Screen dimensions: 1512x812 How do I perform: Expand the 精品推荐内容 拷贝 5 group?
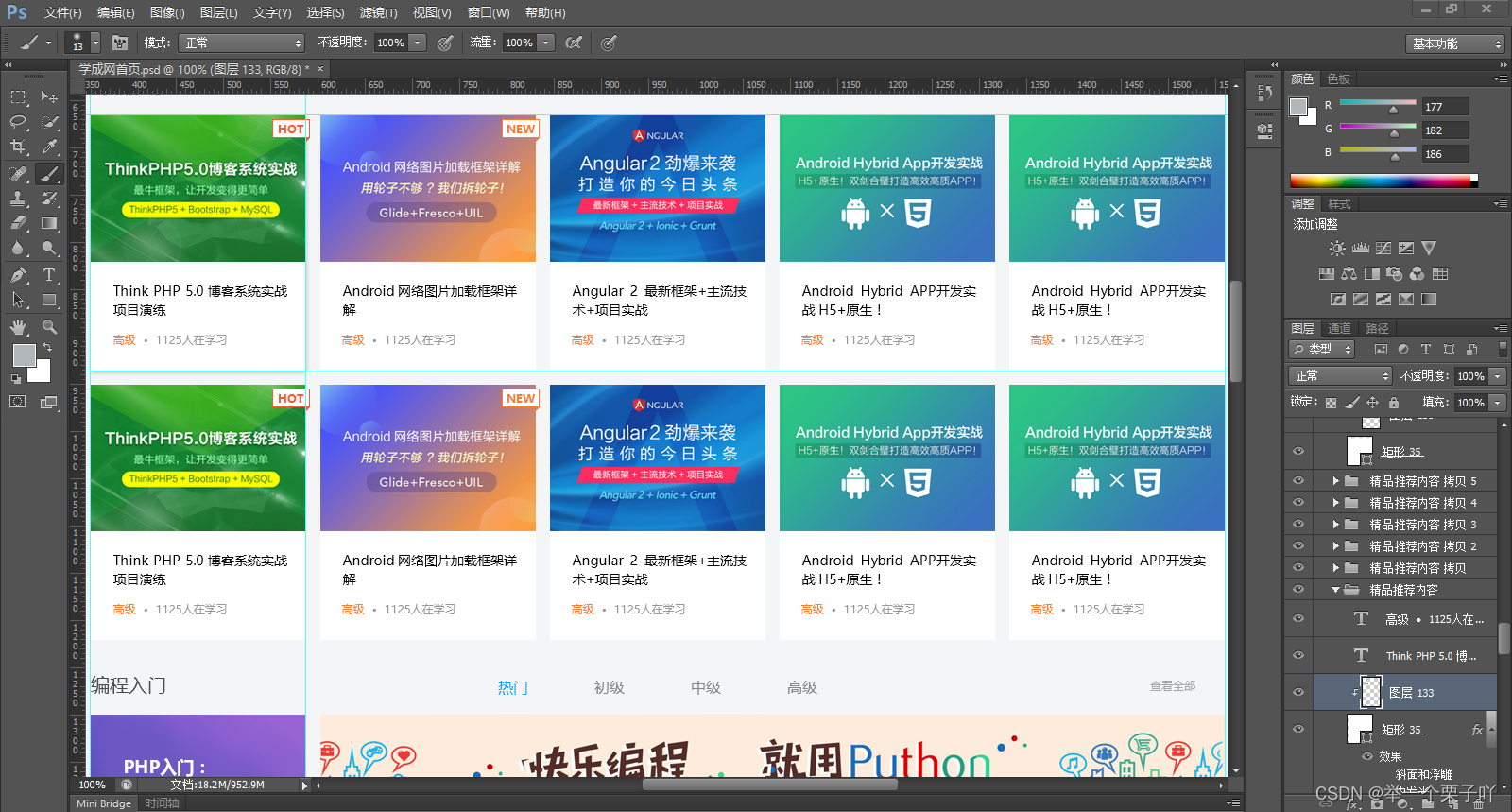click(x=1335, y=480)
